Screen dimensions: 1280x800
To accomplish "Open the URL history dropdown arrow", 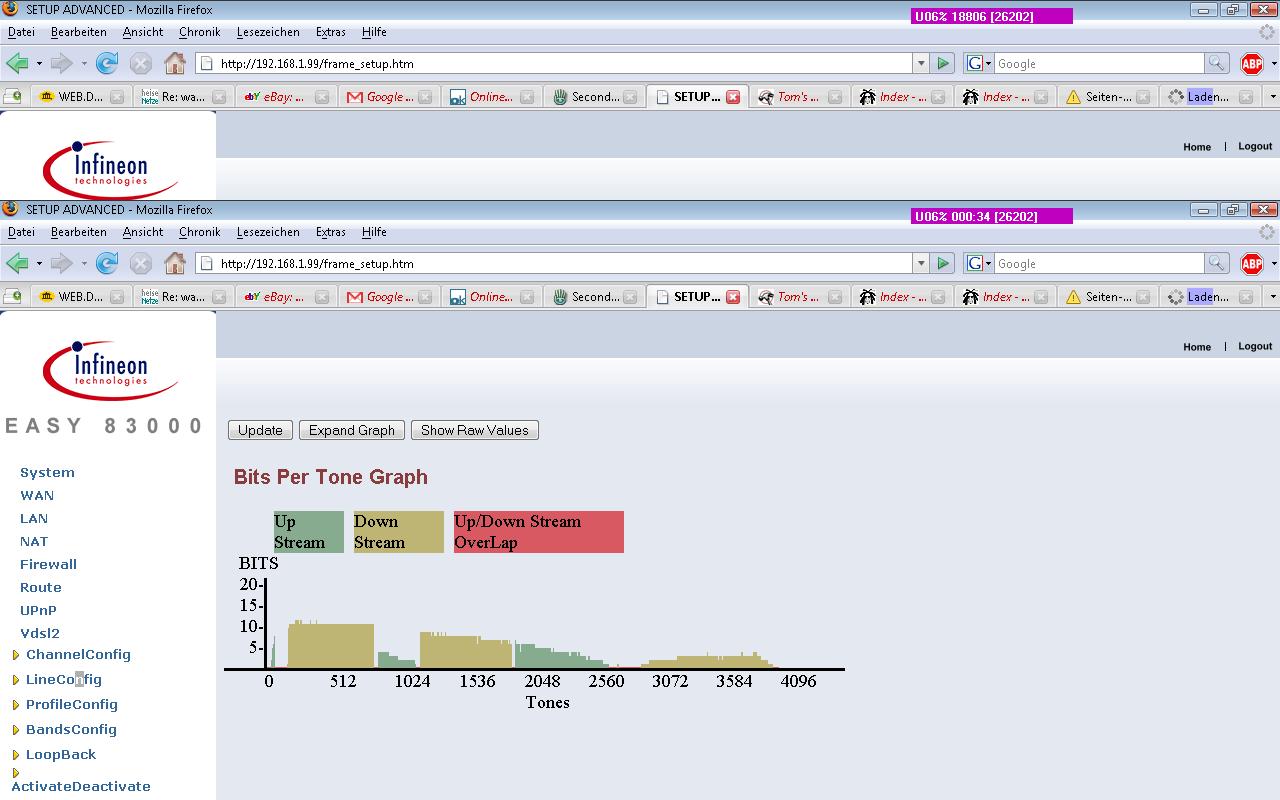I will (x=921, y=263).
